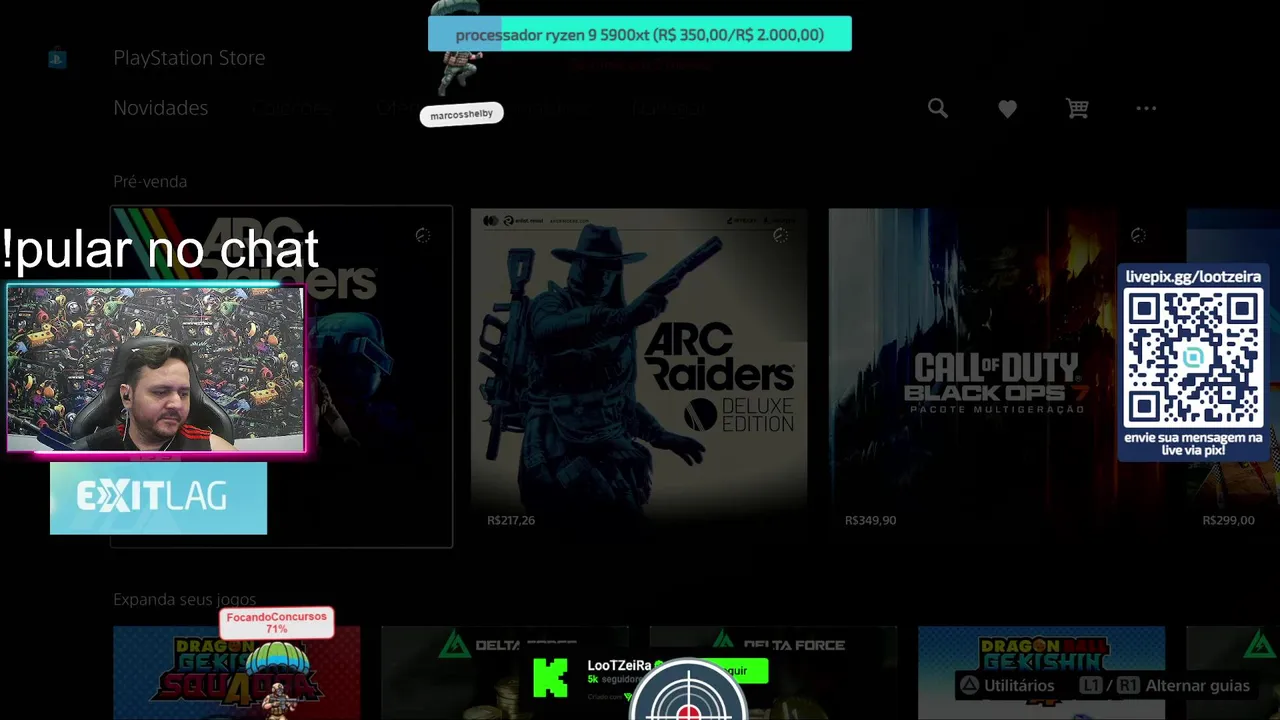Click the parachuting character under FocandoConcursos
The image size is (1280, 720).
[x=277, y=680]
